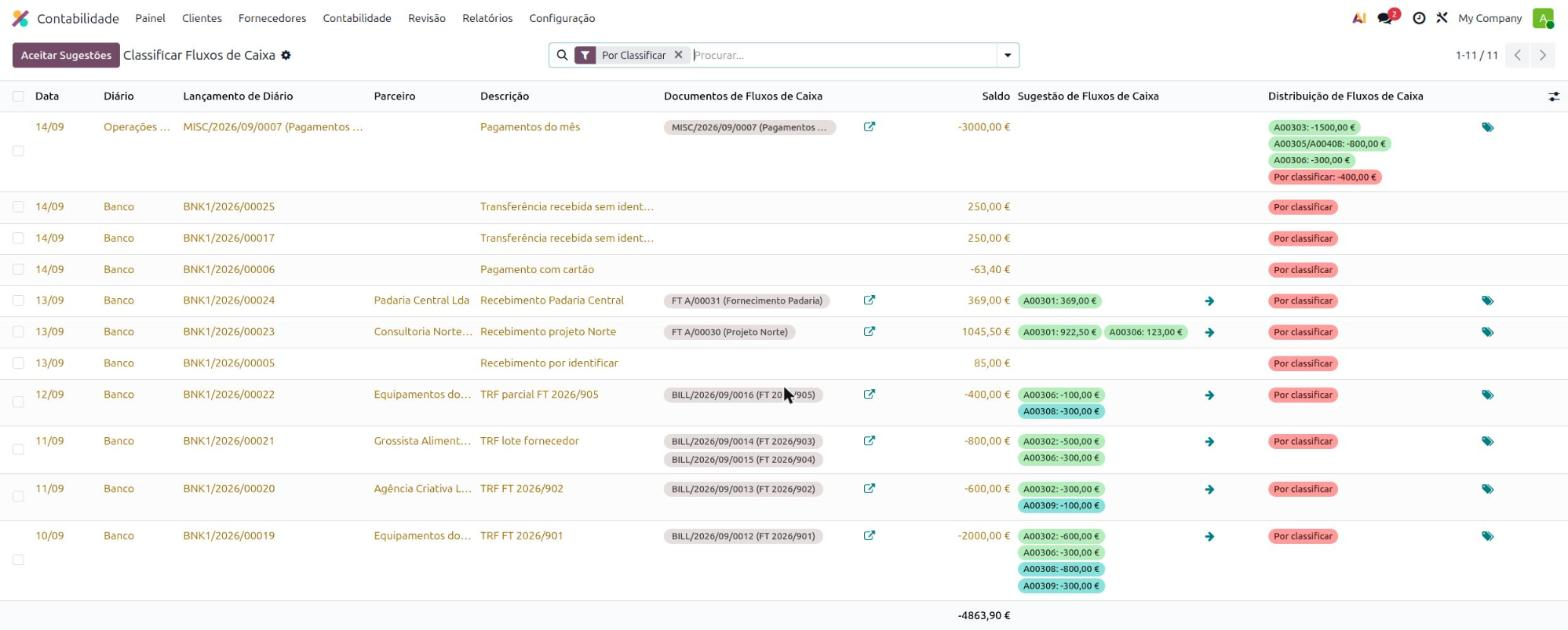Open the Configuração menu

(562, 18)
